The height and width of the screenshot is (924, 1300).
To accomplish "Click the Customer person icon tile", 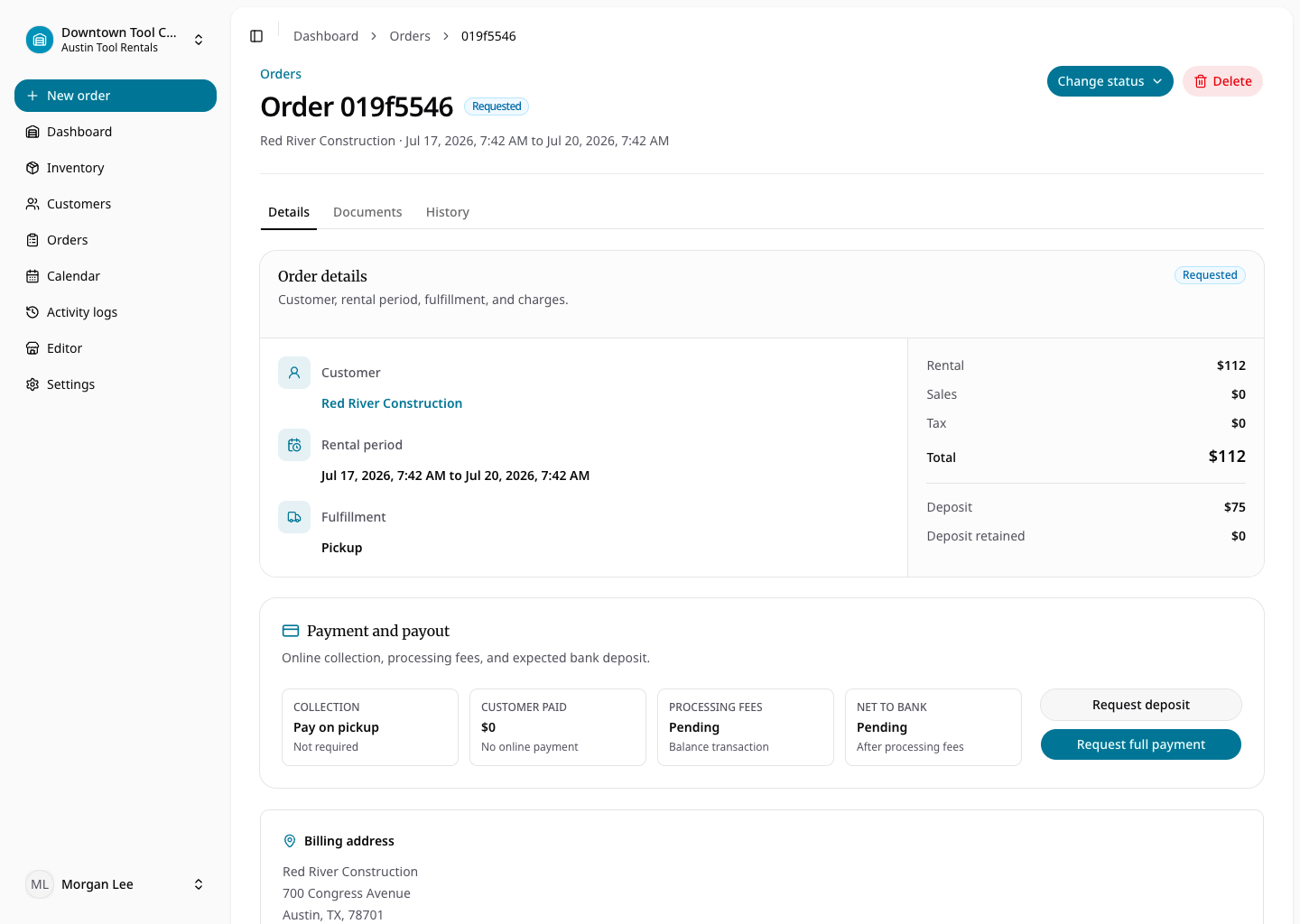I will (294, 373).
